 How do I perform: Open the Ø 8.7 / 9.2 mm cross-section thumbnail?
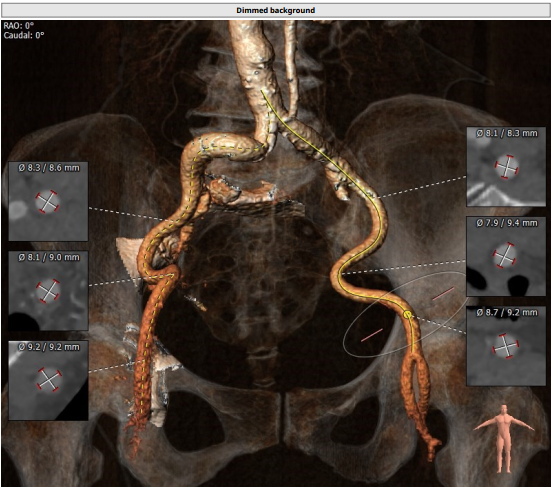pos(506,346)
